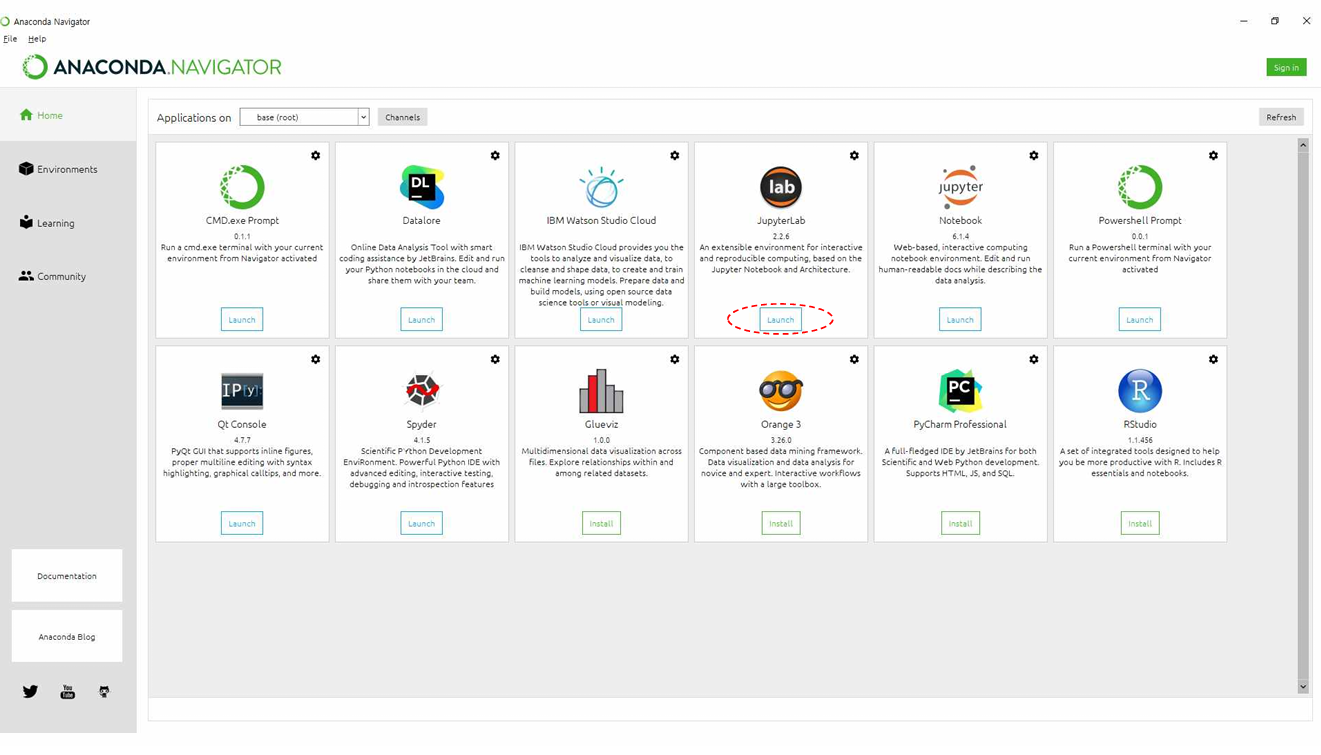
Task: Open the Anaconda Blog link box
Action: coord(67,636)
